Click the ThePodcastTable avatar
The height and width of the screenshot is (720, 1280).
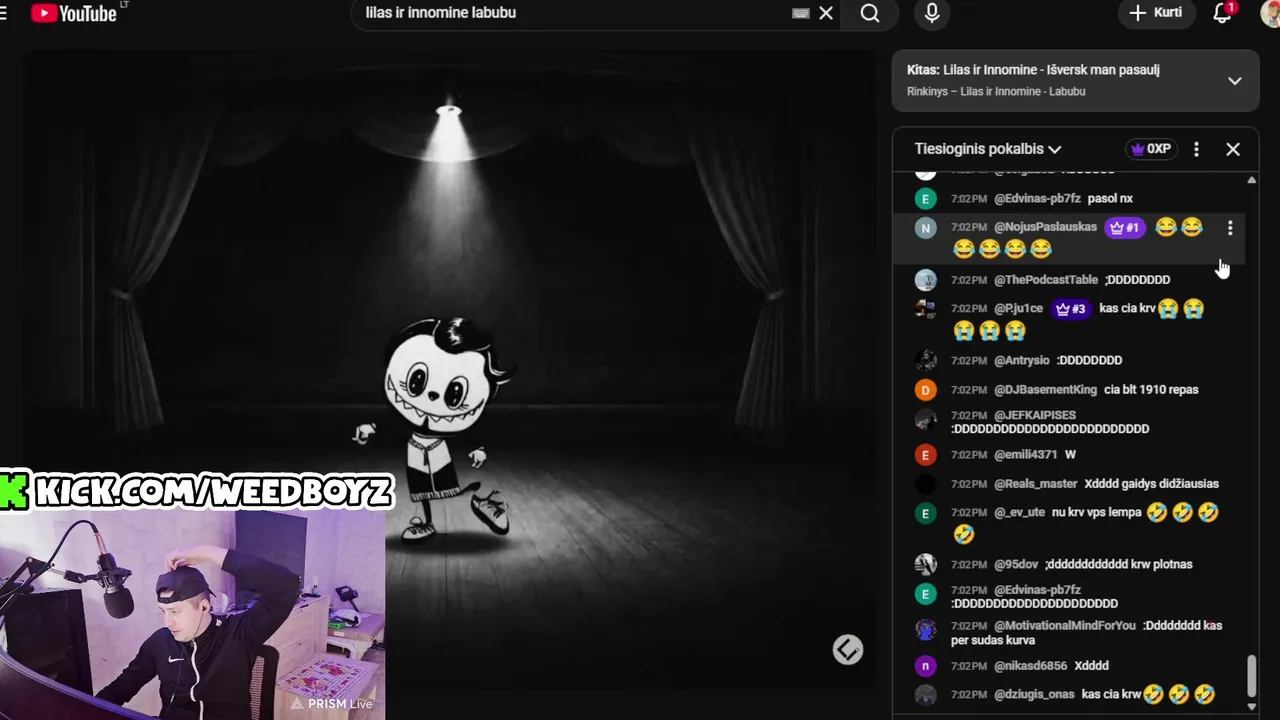click(x=925, y=280)
